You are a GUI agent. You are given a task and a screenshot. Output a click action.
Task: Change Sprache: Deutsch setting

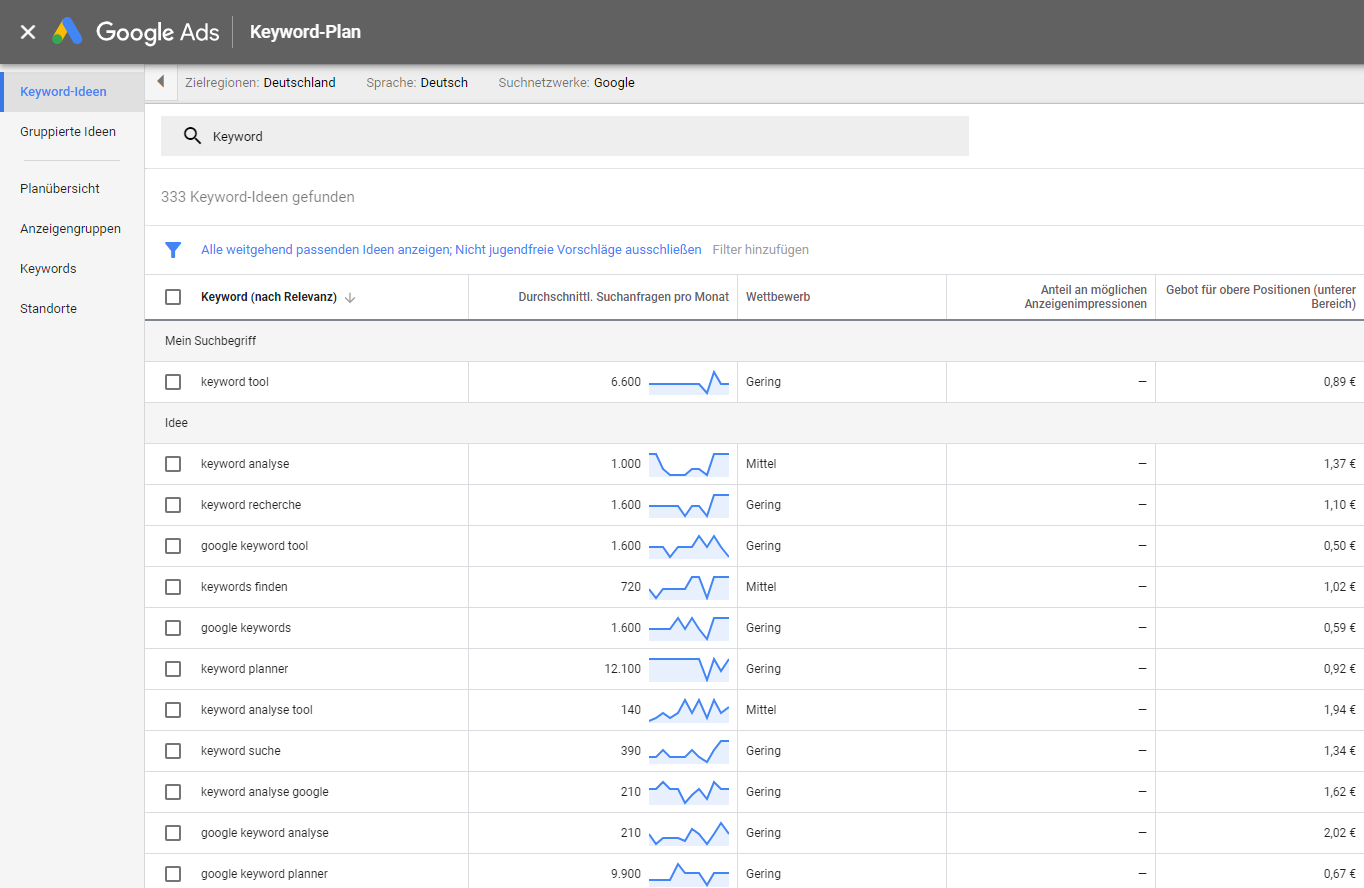pos(417,83)
